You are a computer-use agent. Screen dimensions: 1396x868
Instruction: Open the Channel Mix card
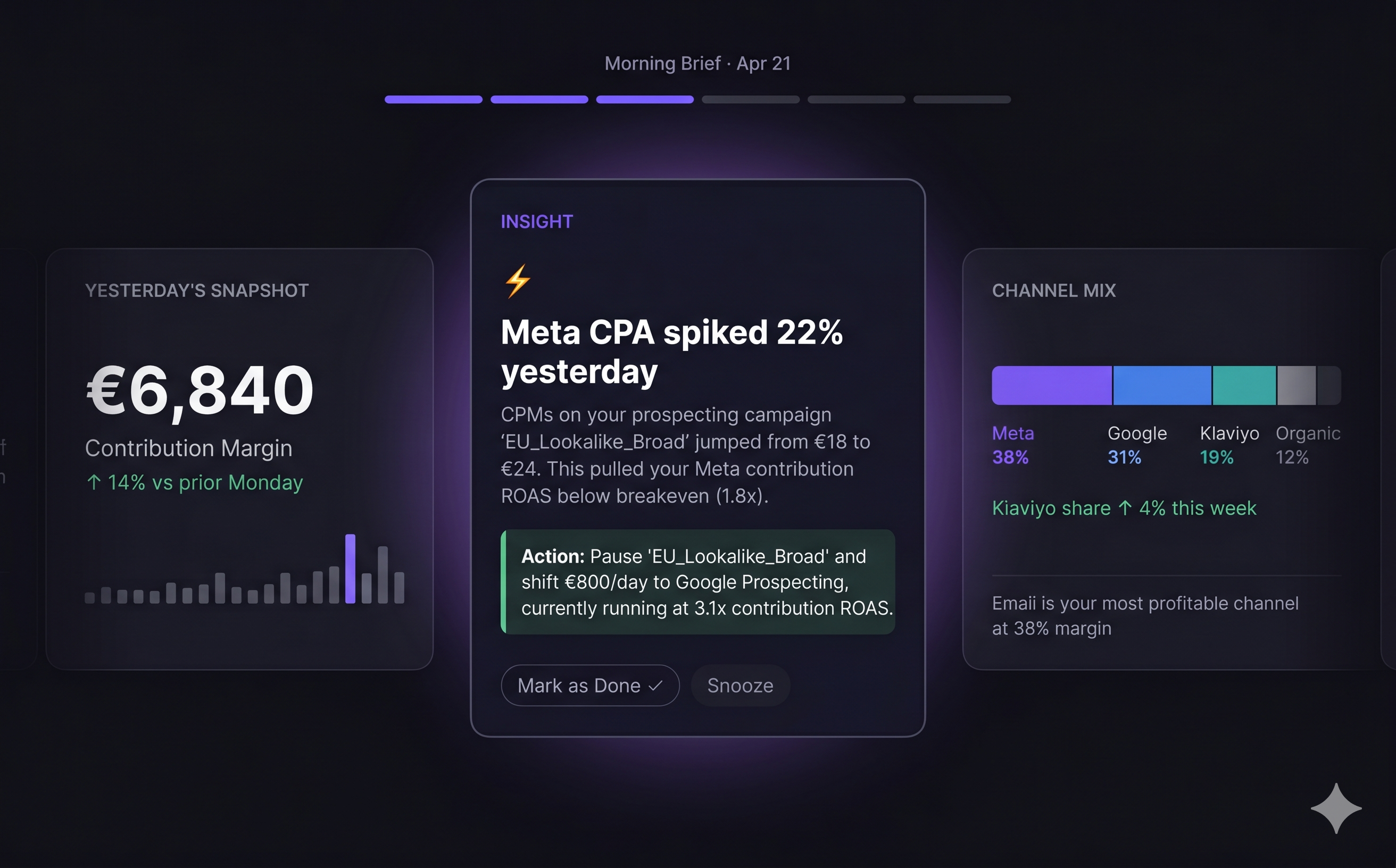pos(1171,458)
